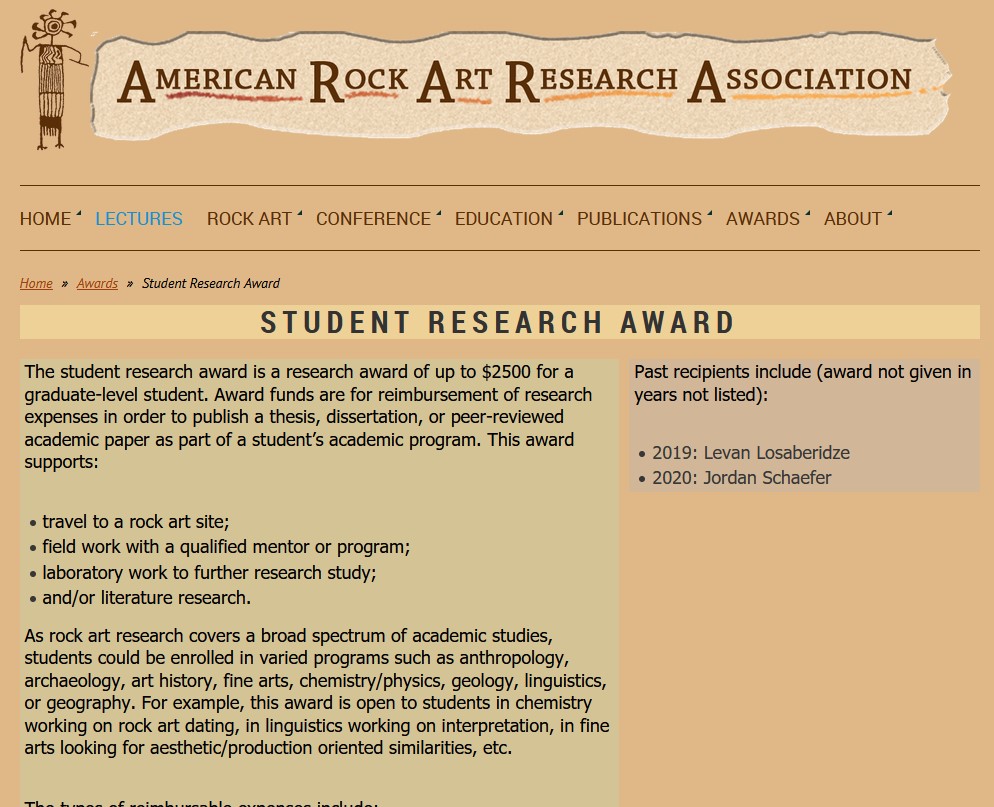The image size is (994, 807).
Task: Expand the ABOUT dropdown arrow
Action: click(889, 214)
